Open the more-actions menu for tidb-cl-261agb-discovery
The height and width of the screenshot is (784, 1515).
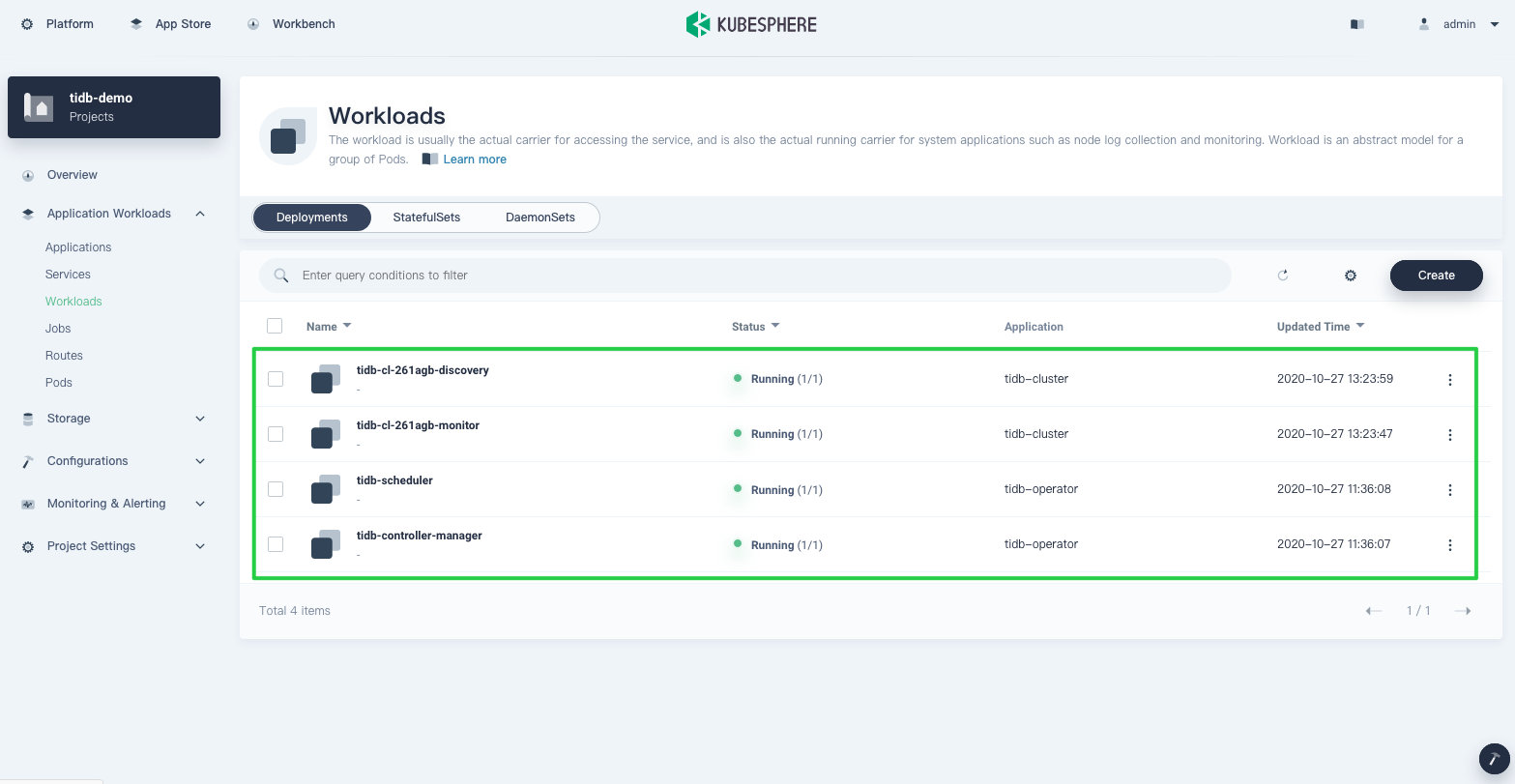point(1449,380)
